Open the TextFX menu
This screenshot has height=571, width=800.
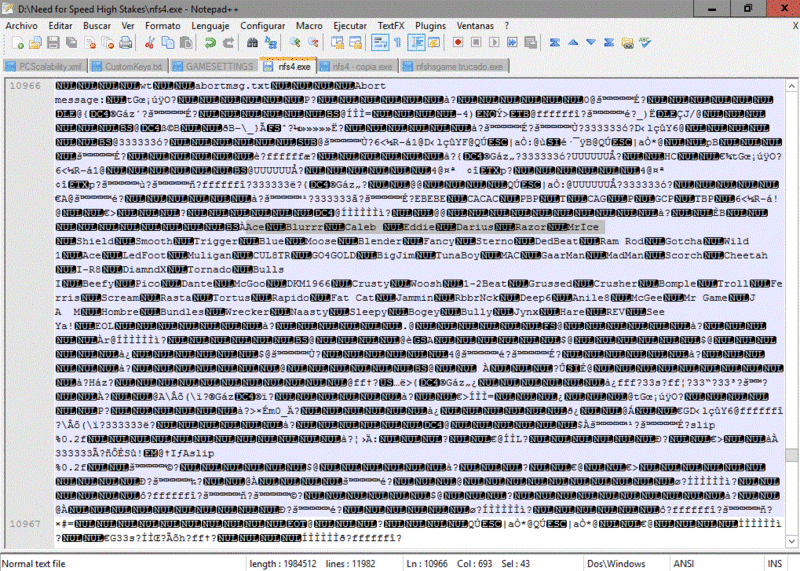(x=391, y=26)
